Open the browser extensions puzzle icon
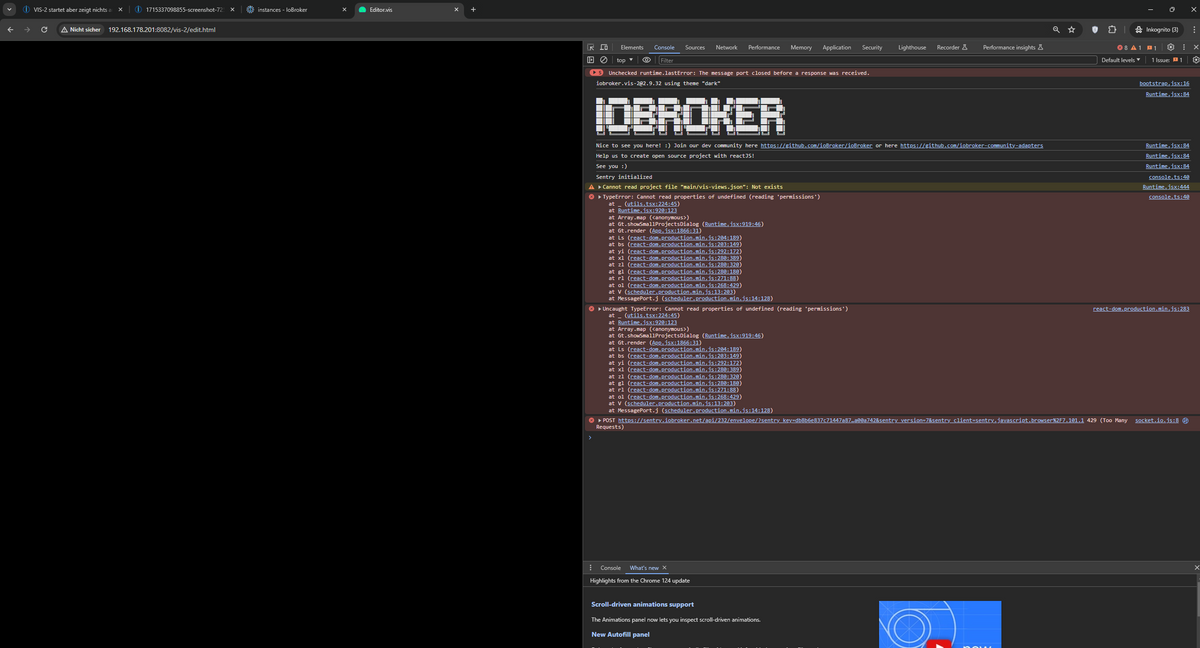Screen dimensions: 1200x648 [1112, 29]
